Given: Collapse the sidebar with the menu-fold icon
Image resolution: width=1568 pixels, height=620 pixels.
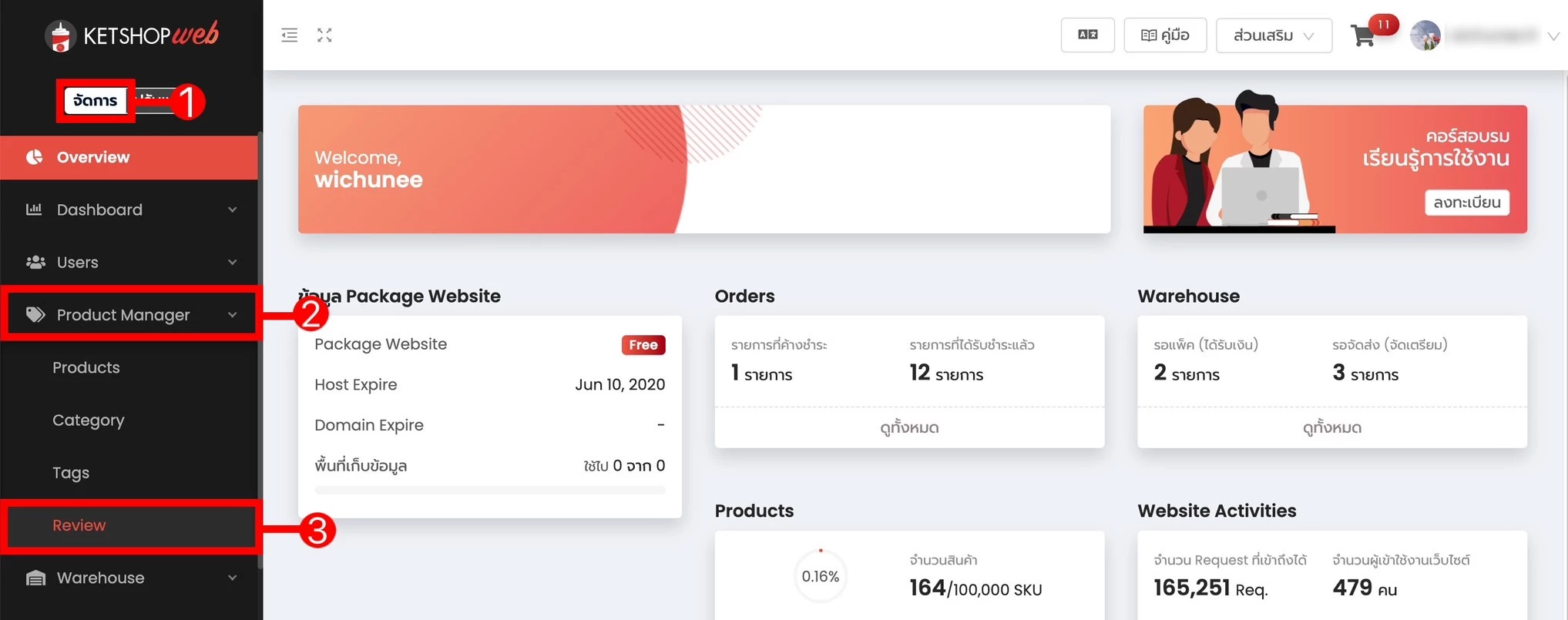Looking at the screenshot, I should [x=290, y=35].
